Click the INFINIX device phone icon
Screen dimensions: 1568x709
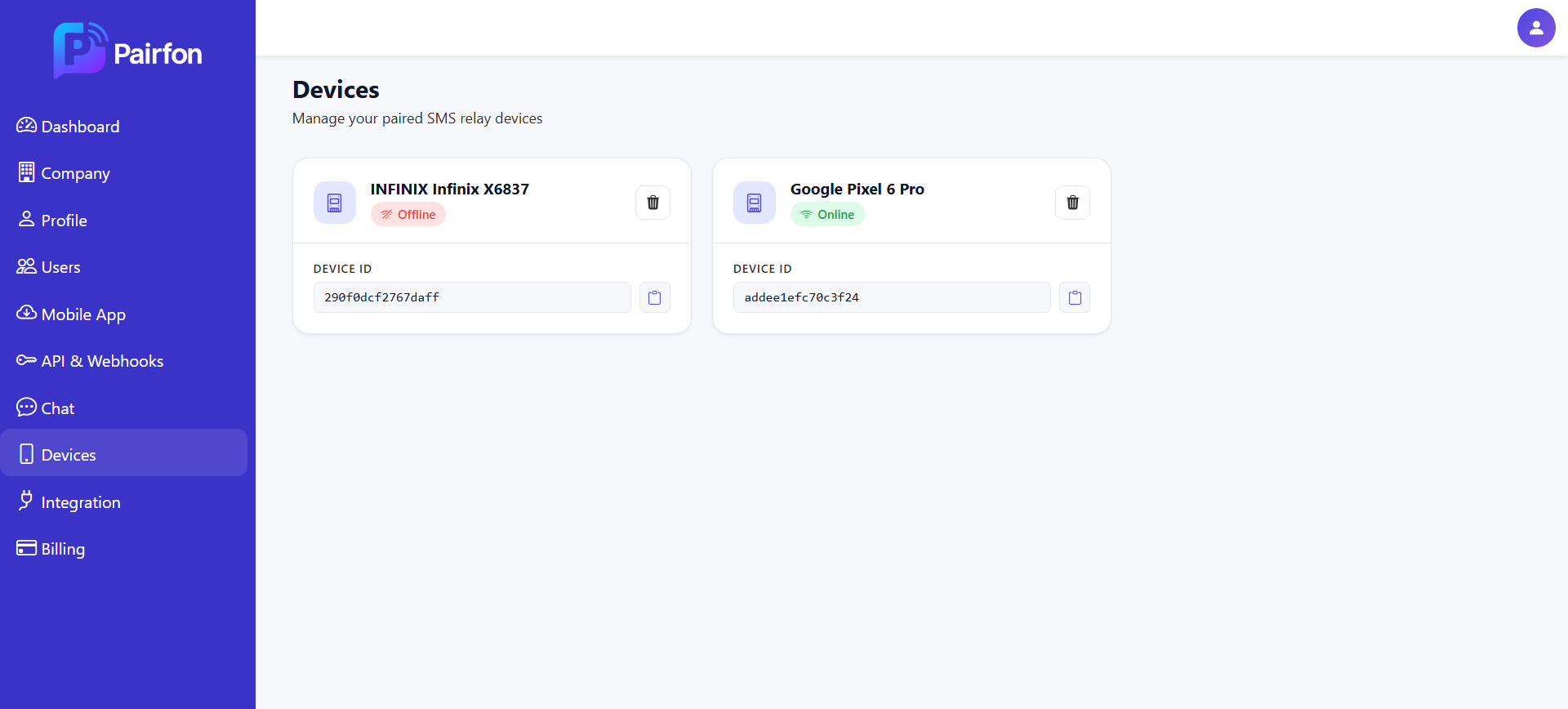[x=334, y=203]
